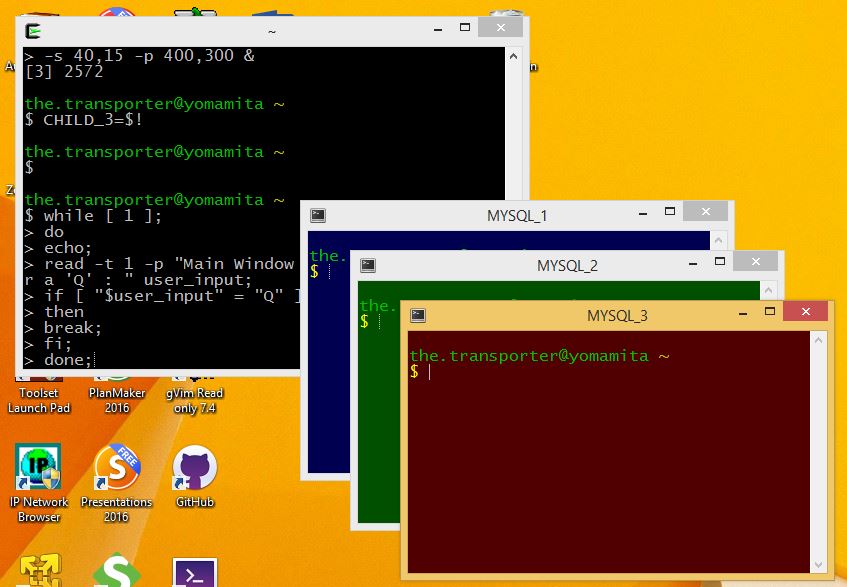Minimize the MYSQL_3 window
Viewport: 847px width, 587px height.
[743, 312]
